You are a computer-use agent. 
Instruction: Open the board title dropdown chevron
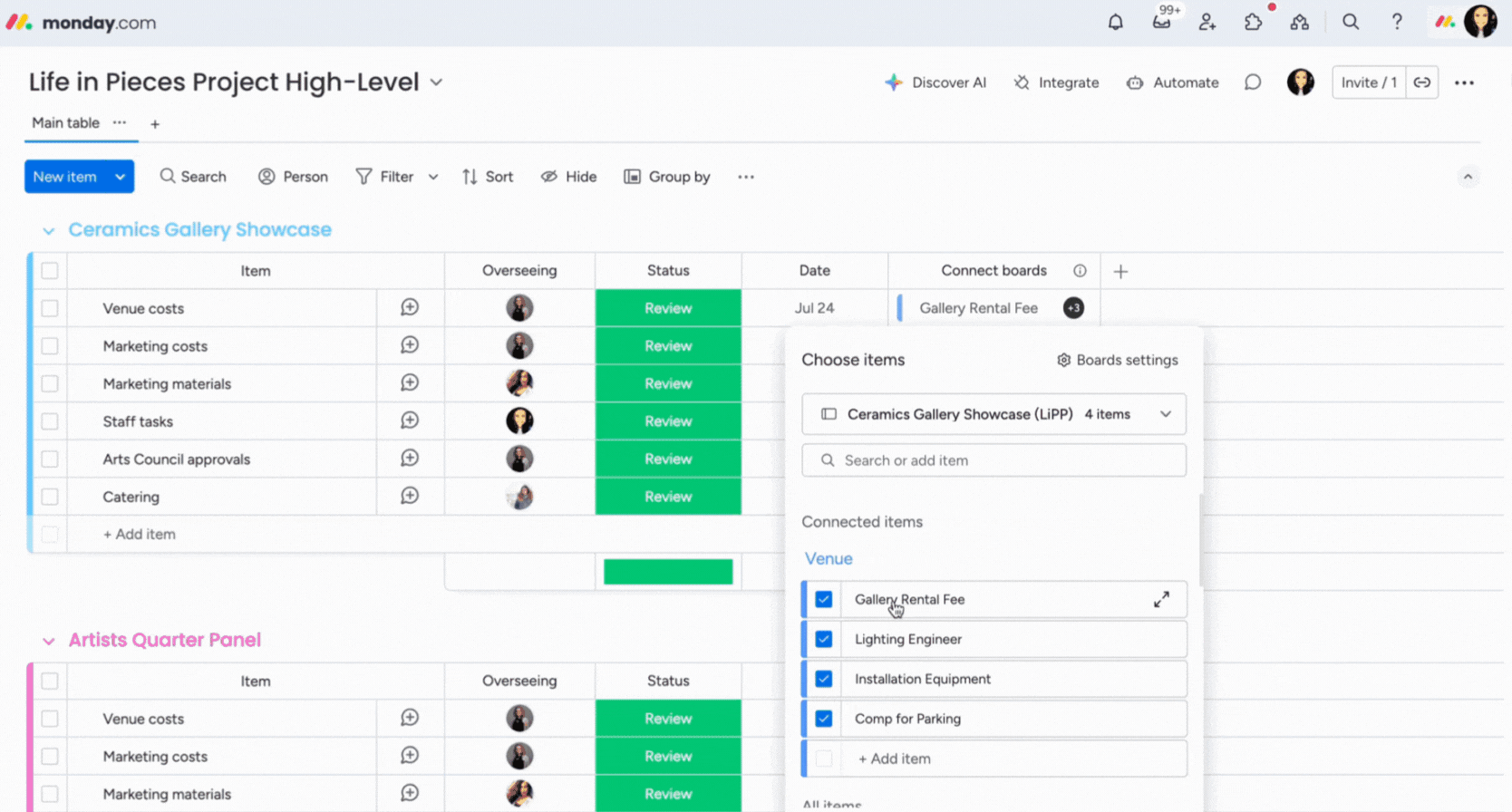(x=436, y=82)
